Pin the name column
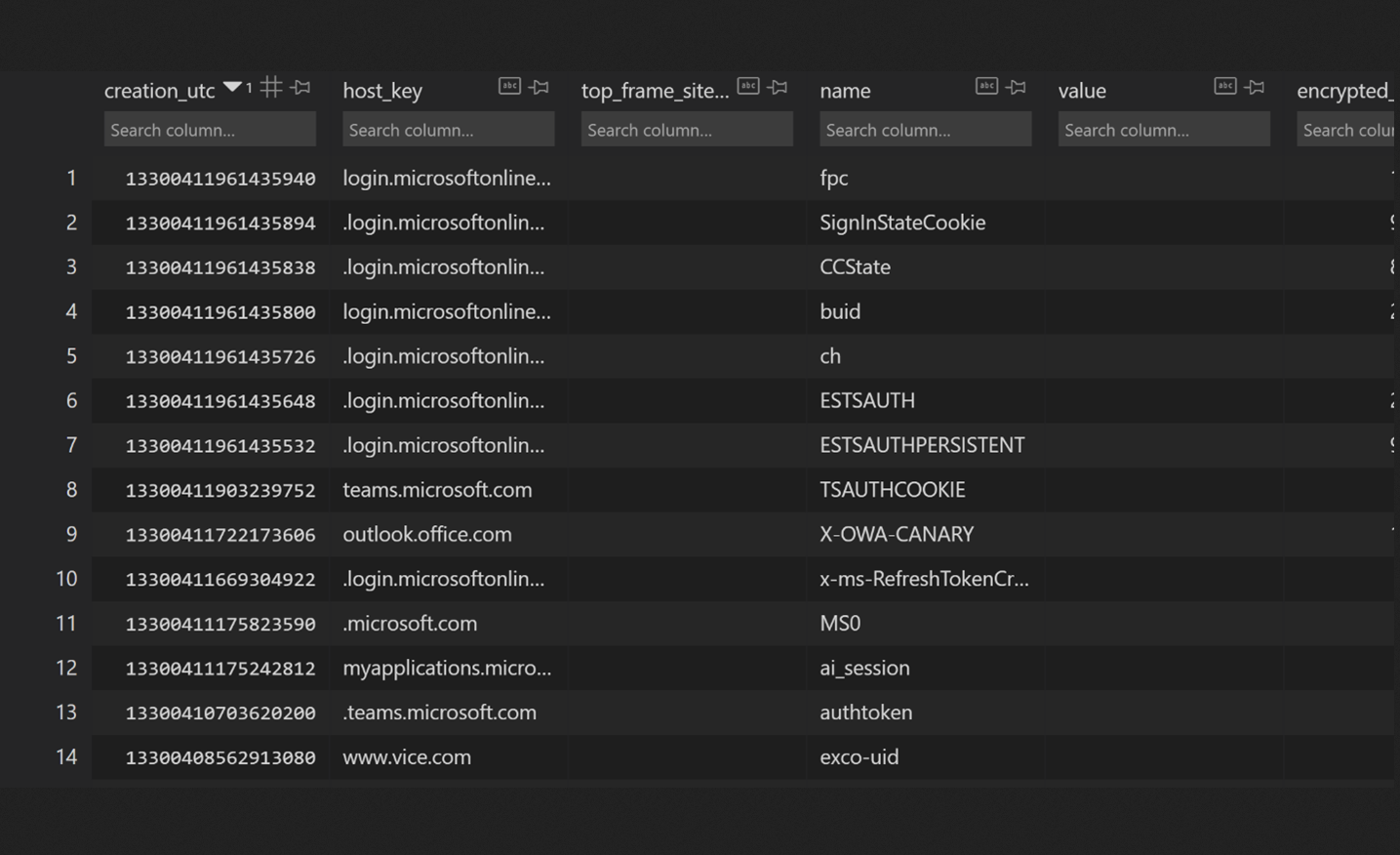The height and width of the screenshot is (855, 1400). pos(1017,87)
